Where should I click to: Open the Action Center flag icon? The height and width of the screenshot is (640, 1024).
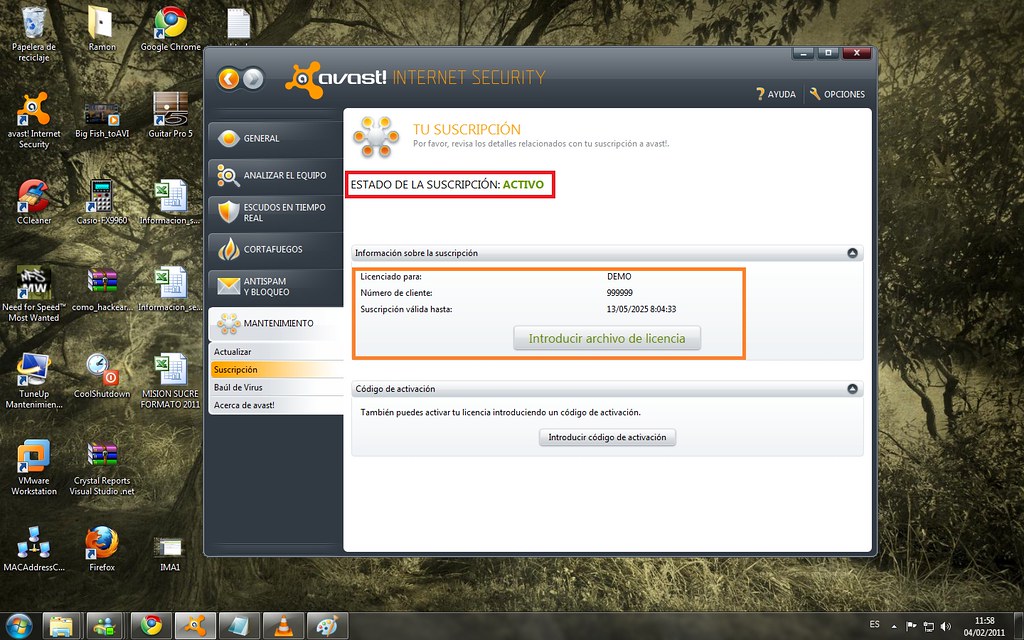[911, 627]
